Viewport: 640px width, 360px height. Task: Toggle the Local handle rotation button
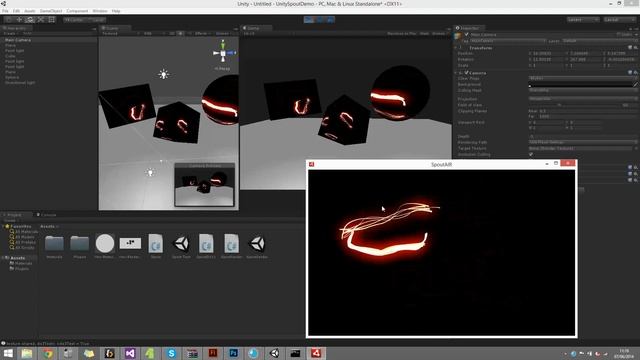96,20
